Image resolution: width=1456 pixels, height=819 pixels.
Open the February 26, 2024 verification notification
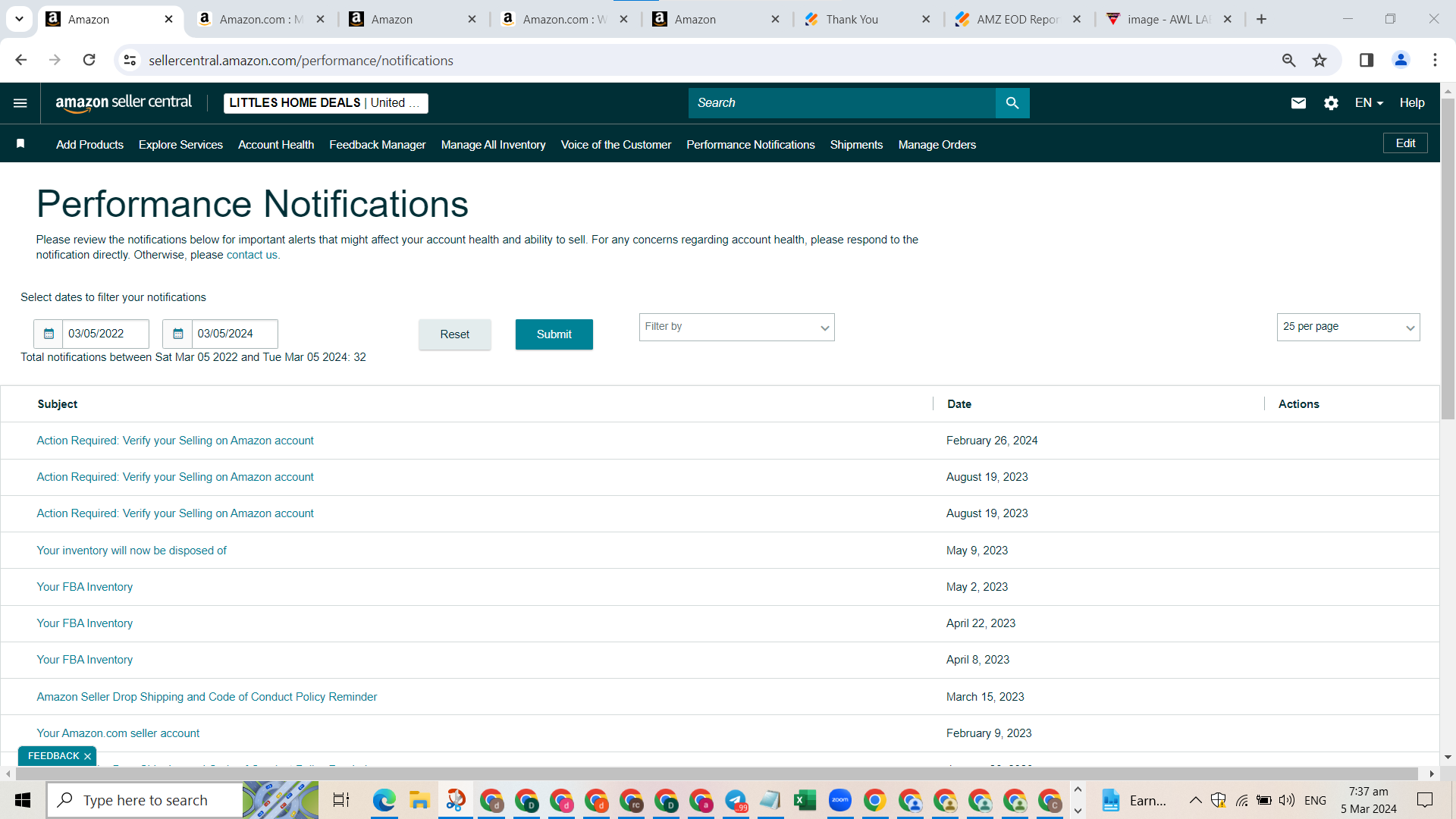[175, 441]
